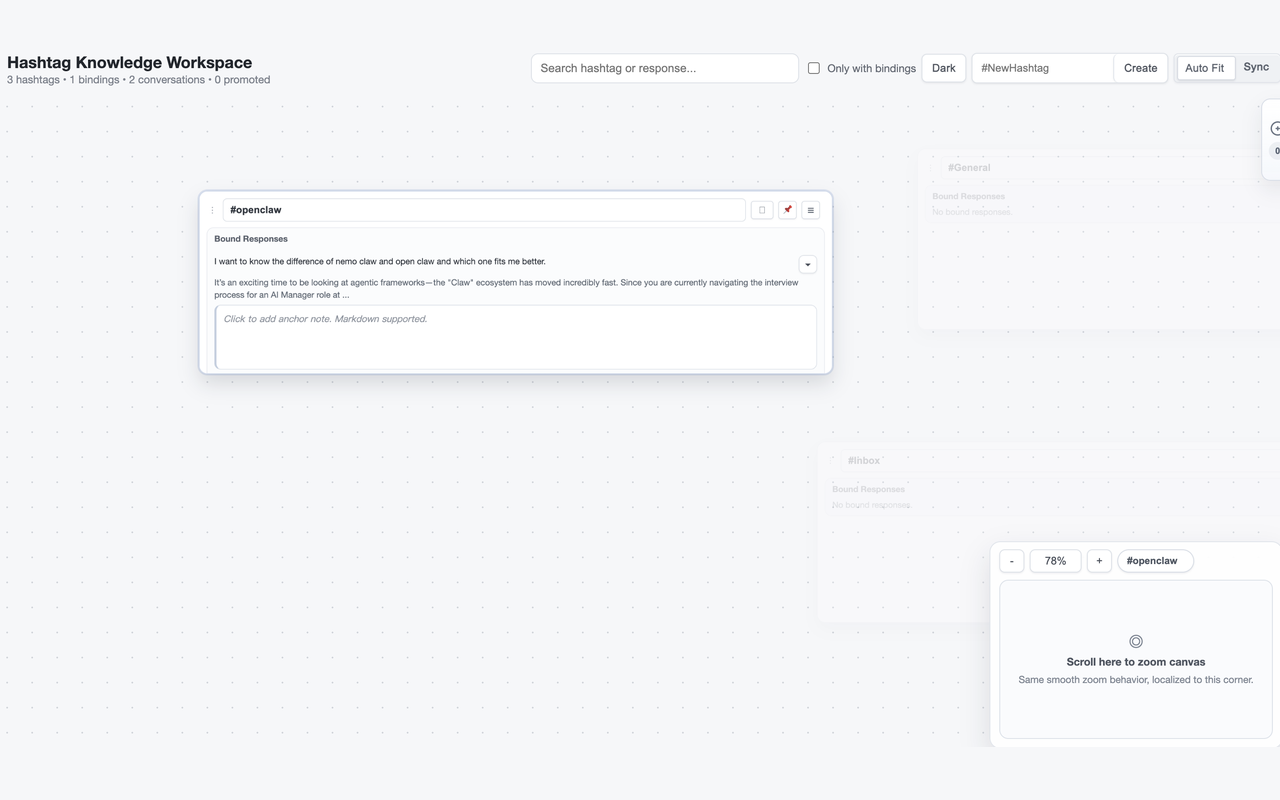Click the anchor note area on the #openclaw card
The width and height of the screenshot is (1280, 800).
pyautogui.click(x=516, y=337)
